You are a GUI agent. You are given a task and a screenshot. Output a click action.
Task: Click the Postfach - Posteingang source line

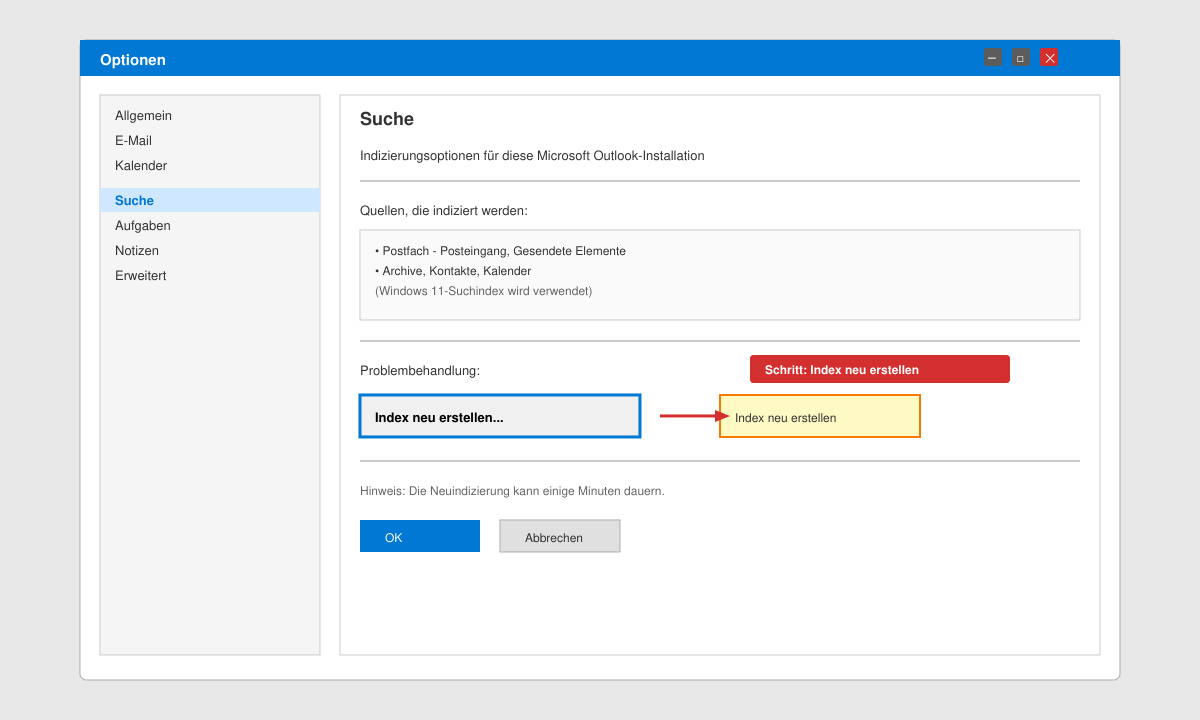[500, 251]
